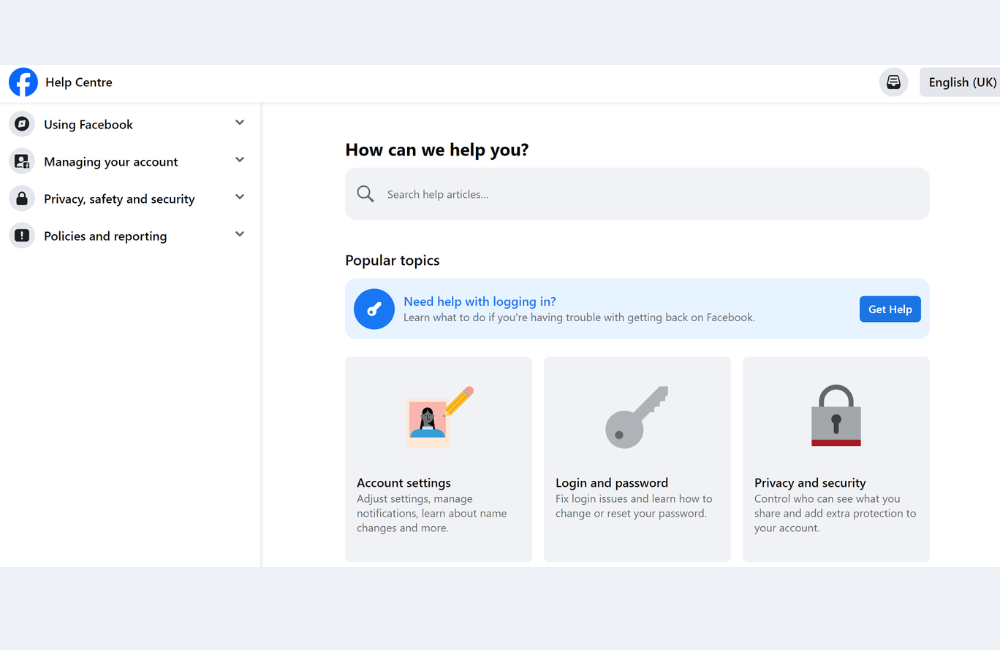Click the Managing your account sidebar icon
The image size is (1000, 650).
click(21, 161)
